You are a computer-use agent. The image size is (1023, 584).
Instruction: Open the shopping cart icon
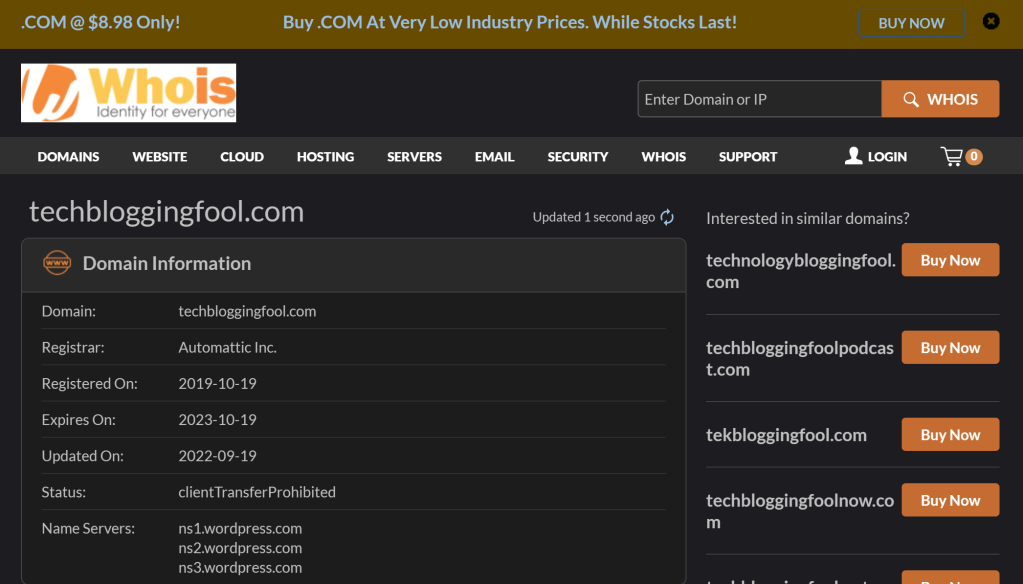[953, 156]
